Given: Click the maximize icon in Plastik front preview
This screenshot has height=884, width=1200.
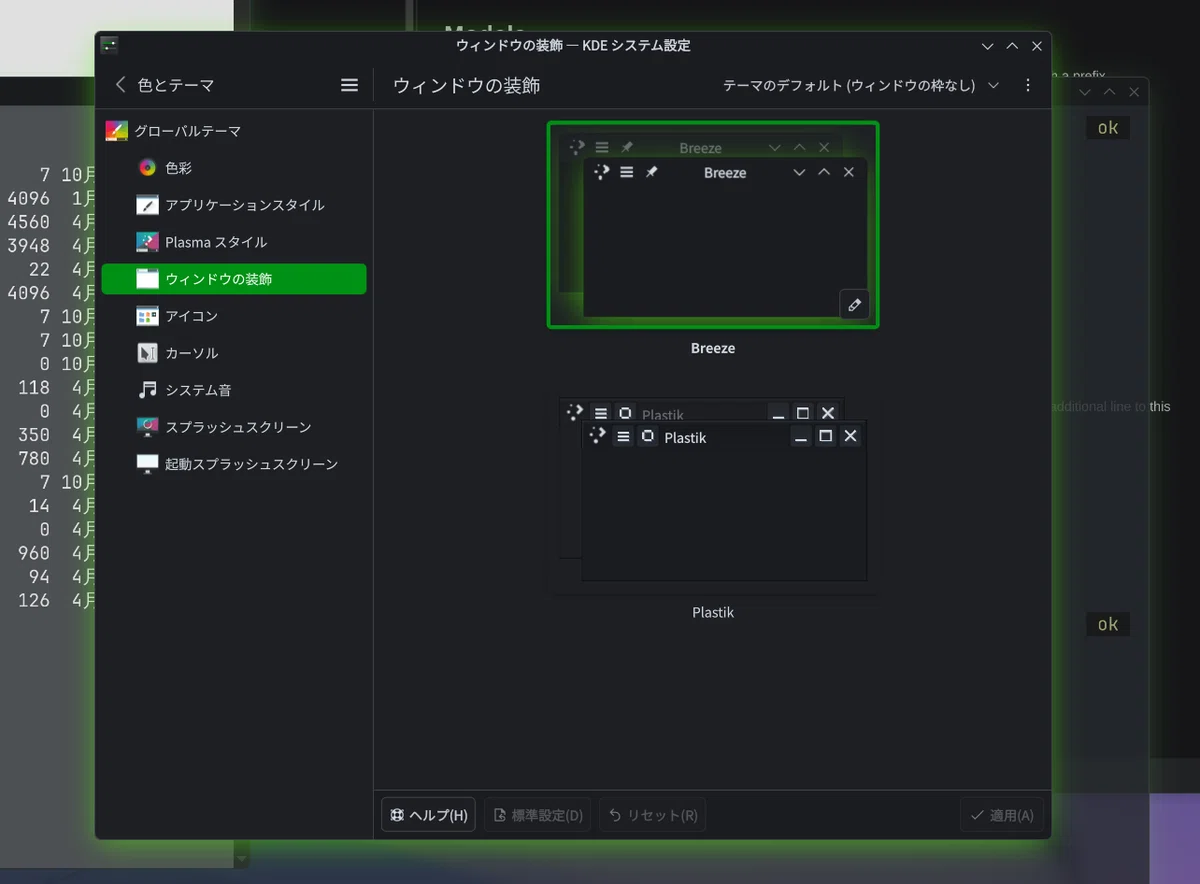Looking at the screenshot, I should coord(825,436).
